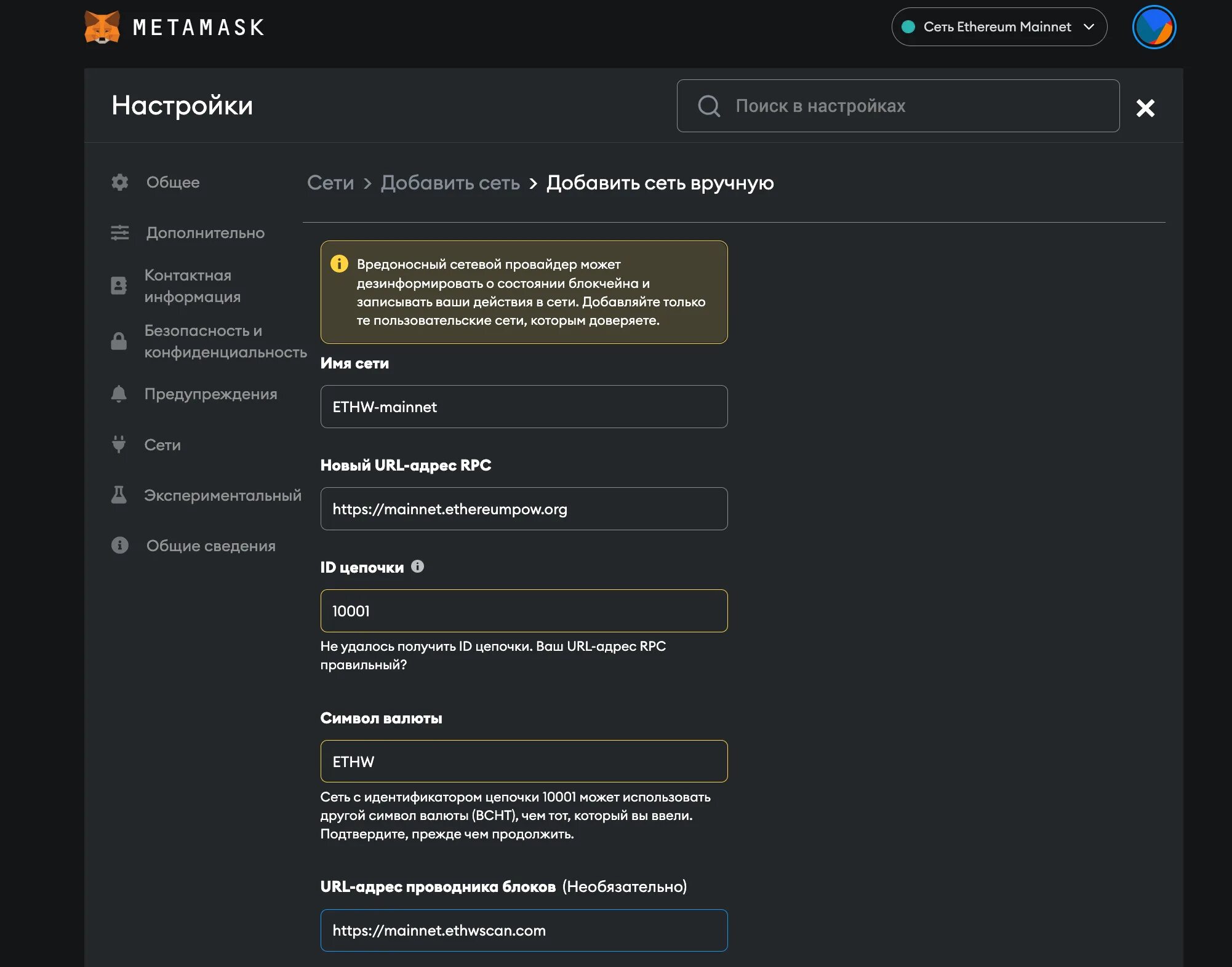Click the ID цепочки field showing 10001

pos(524,611)
